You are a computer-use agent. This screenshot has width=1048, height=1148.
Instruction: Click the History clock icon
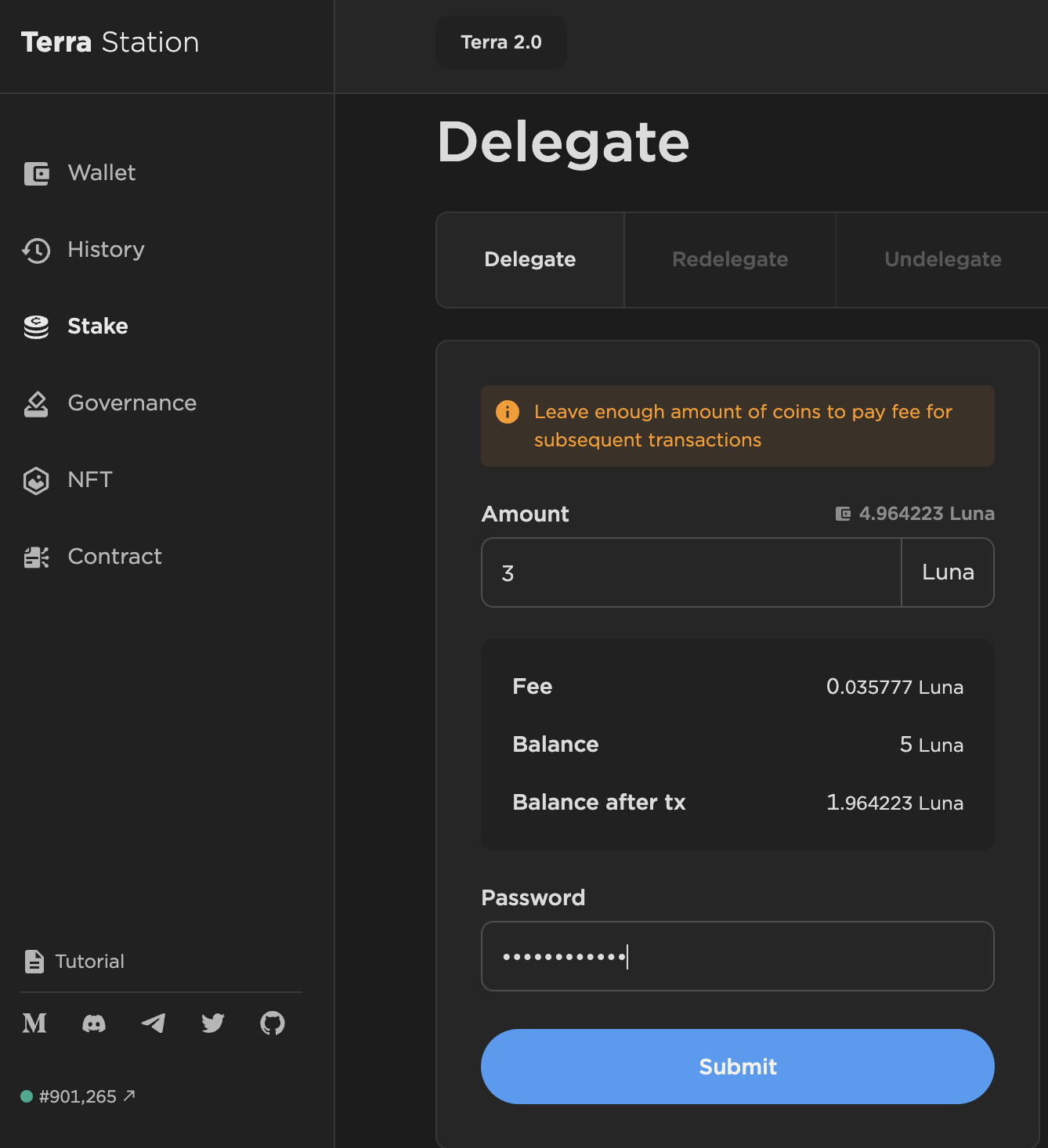tap(36, 251)
